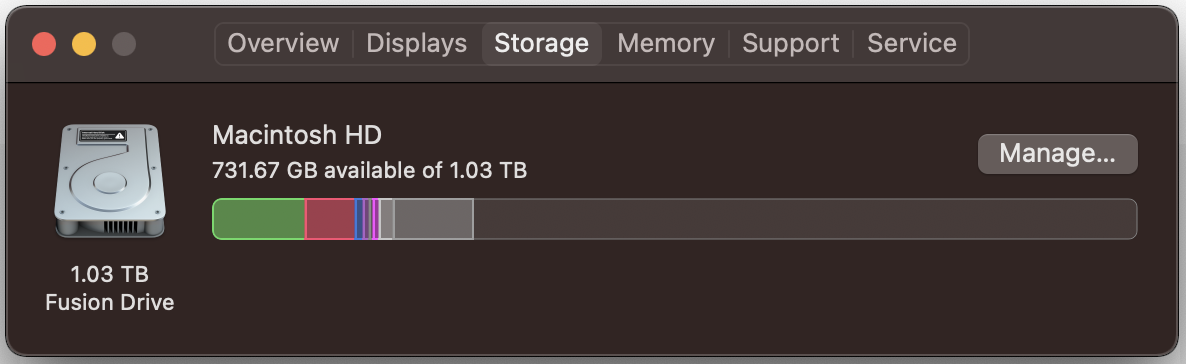Click the Fusion Drive label under the icon
Screen dimensions: 1186x364
(110, 303)
